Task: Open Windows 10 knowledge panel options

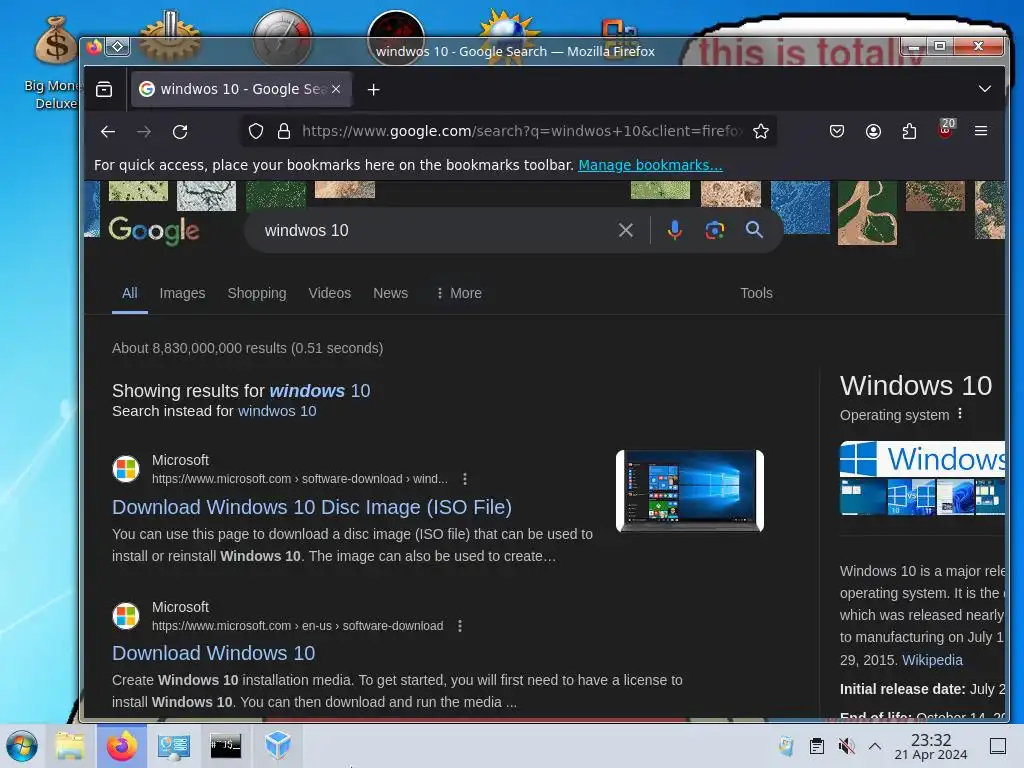Action: [960, 414]
